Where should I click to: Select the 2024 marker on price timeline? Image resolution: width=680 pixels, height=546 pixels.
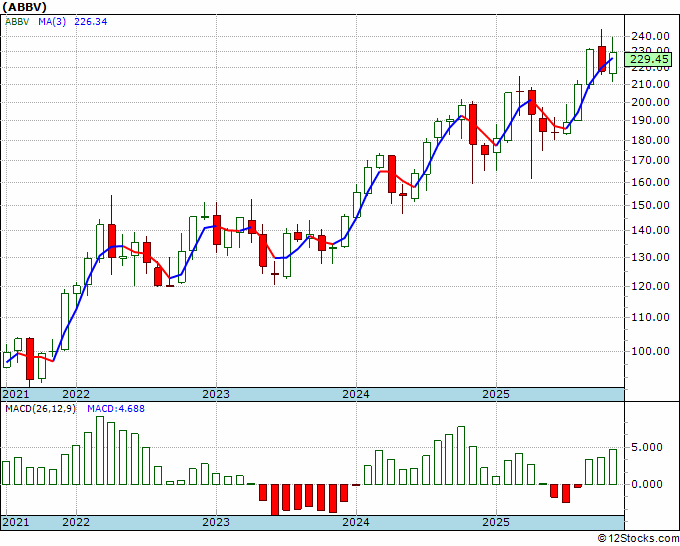point(356,395)
